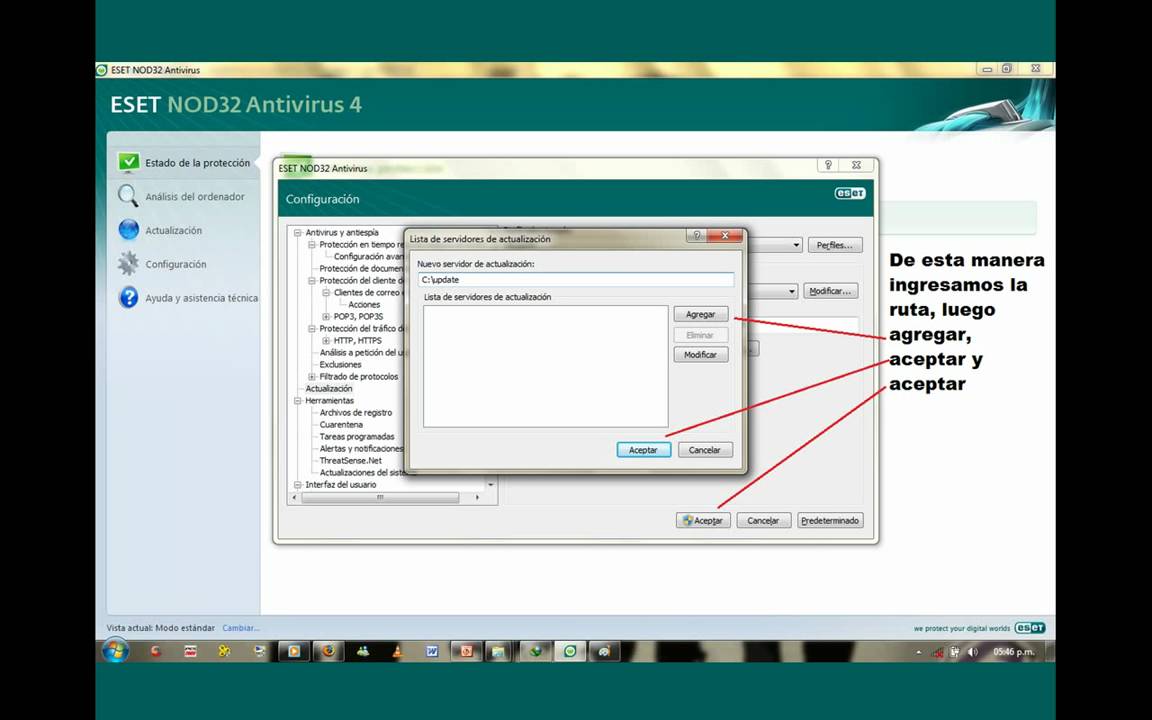Select ThreatSense.Net in the settings tree
Screen dimensions: 1152x720
coord(350,461)
